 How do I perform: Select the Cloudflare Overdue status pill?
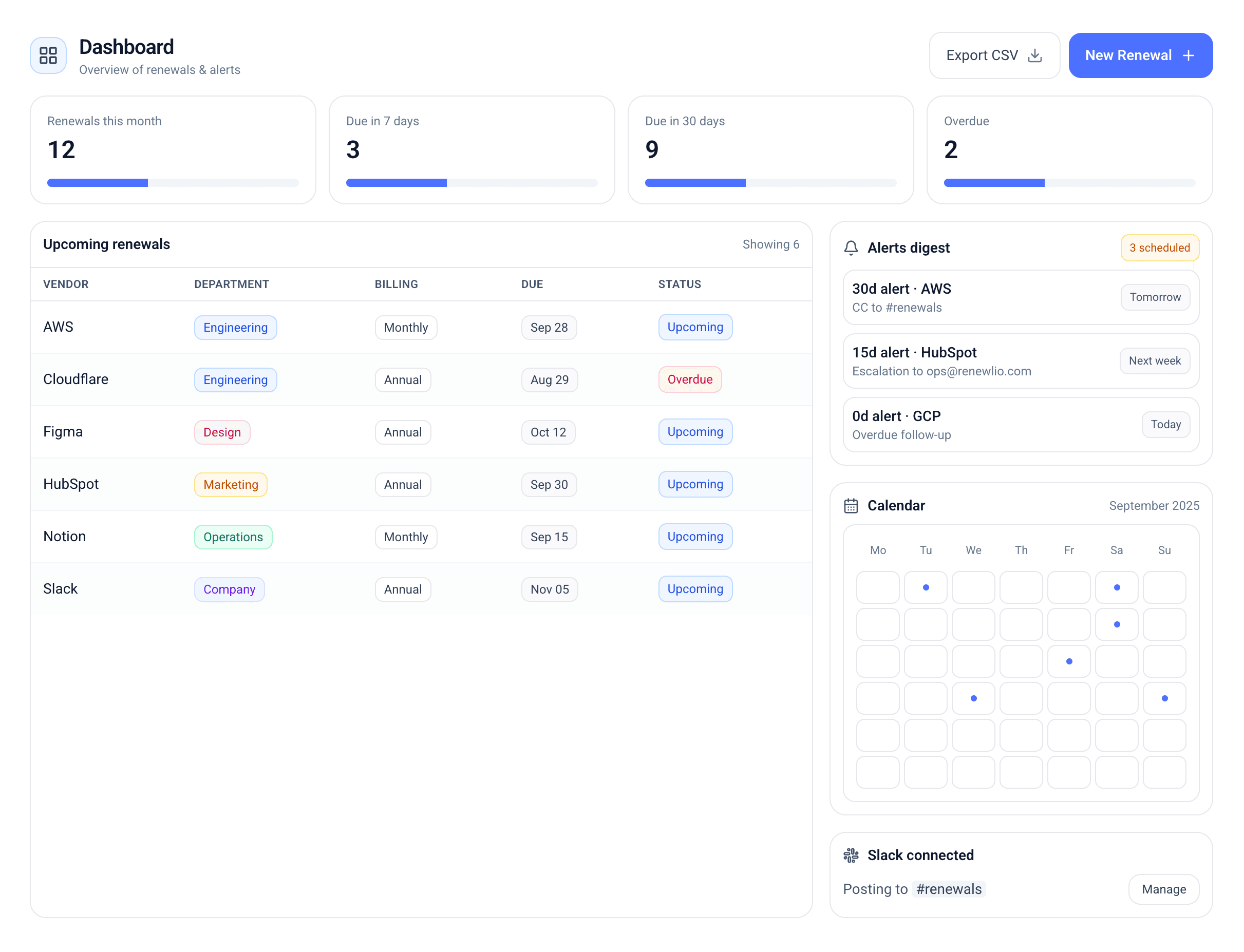(x=690, y=379)
